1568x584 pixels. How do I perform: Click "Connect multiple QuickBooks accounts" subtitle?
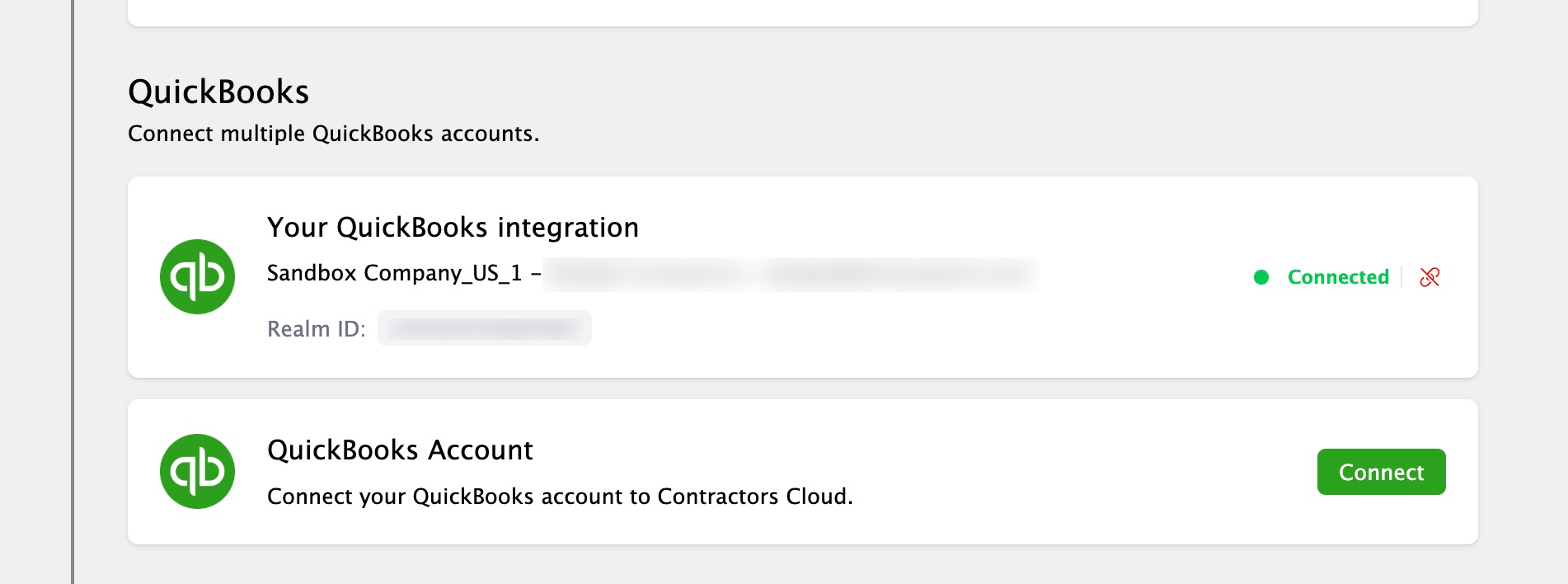pyautogui.click(x=333, y=134)
